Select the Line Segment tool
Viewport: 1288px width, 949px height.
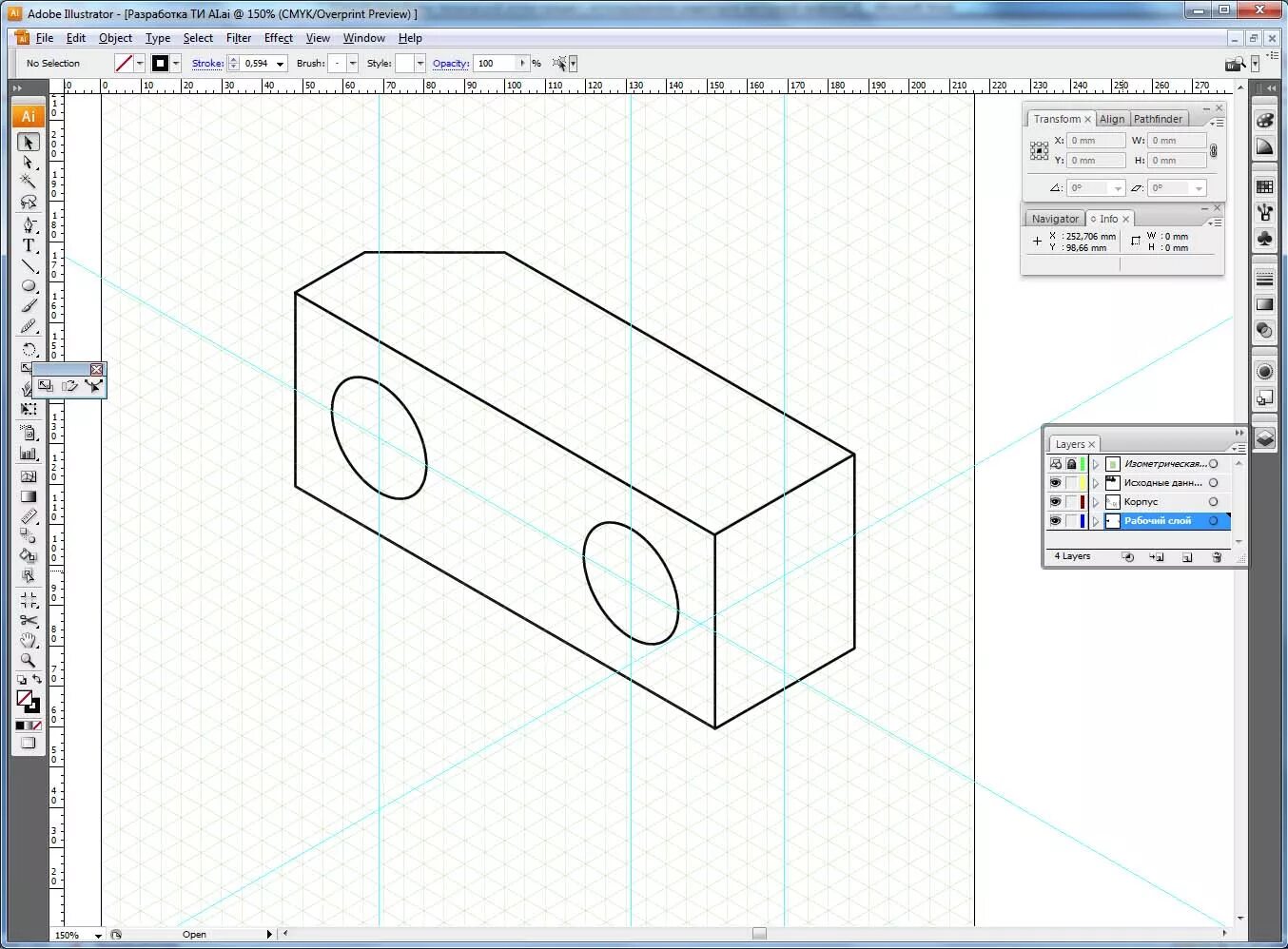click(x=28, y=265)
